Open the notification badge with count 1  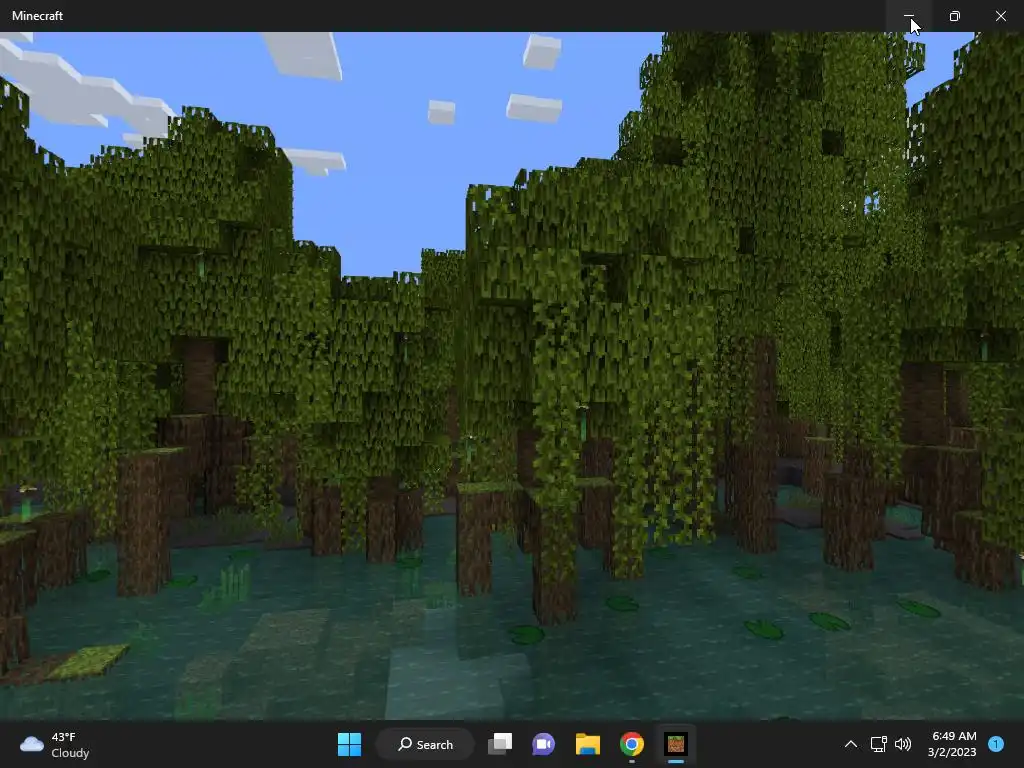coord(996,744)
